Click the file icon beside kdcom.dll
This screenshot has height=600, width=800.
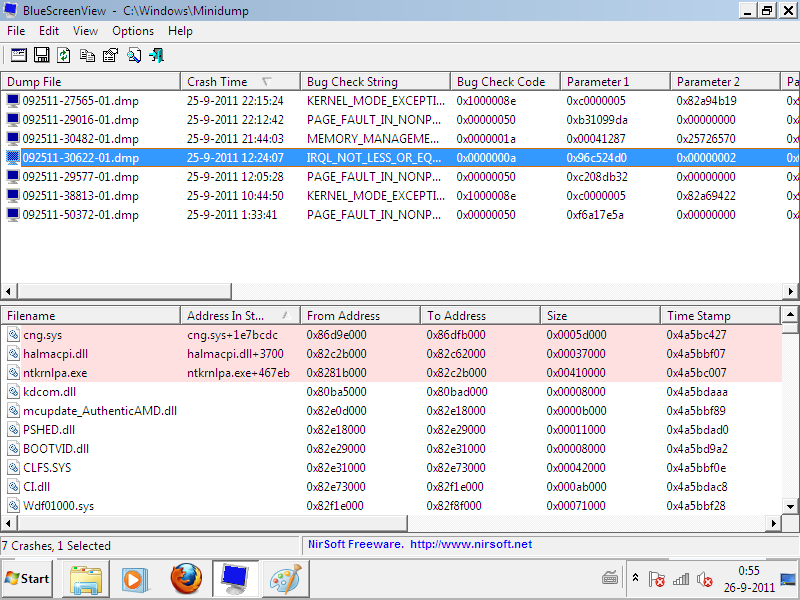click(13, 392)
